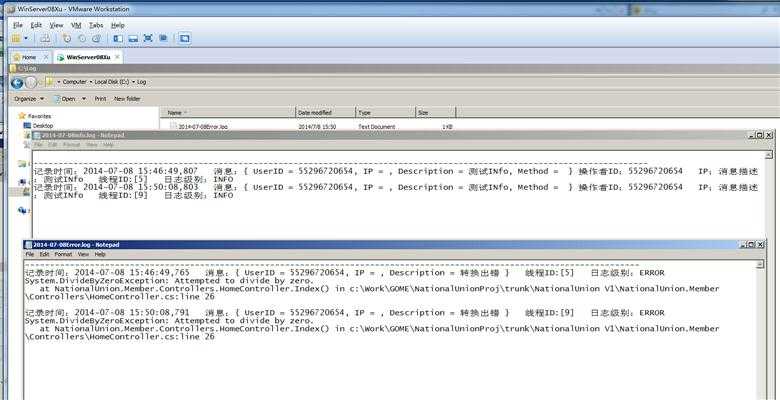The height and width of the screenshot is (400, 780).
Task: Expand the arrow next to Open button
Action: (84, 99)
